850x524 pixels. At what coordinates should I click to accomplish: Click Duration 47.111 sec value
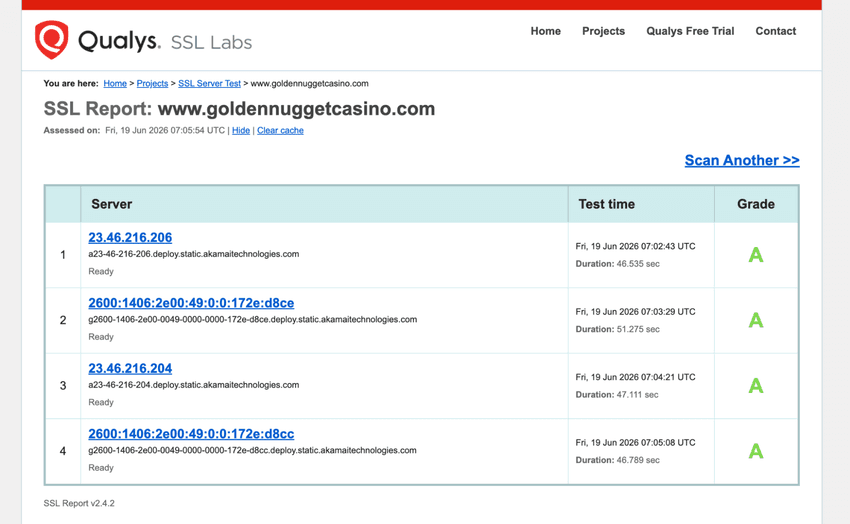(638, 395)
